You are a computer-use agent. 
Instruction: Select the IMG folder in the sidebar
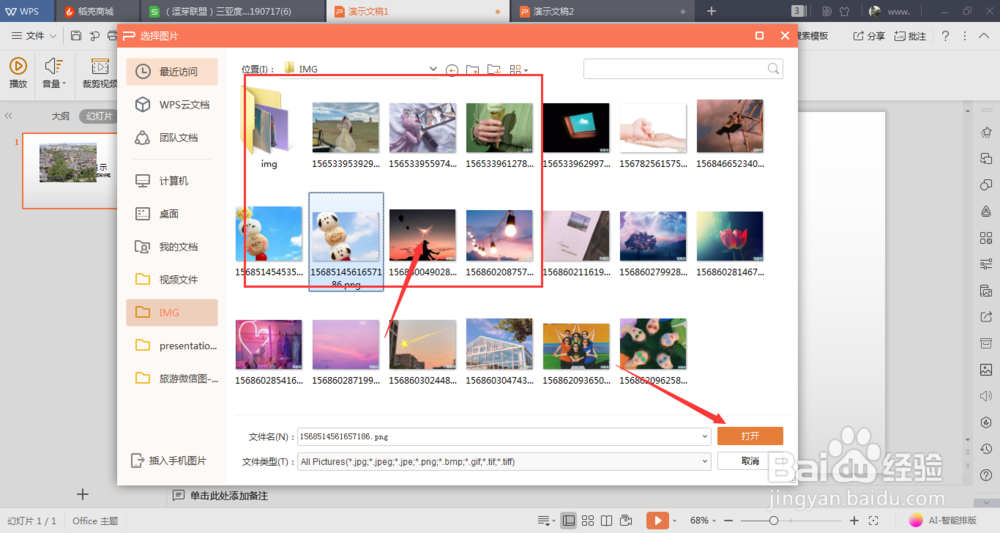point(172,312)
